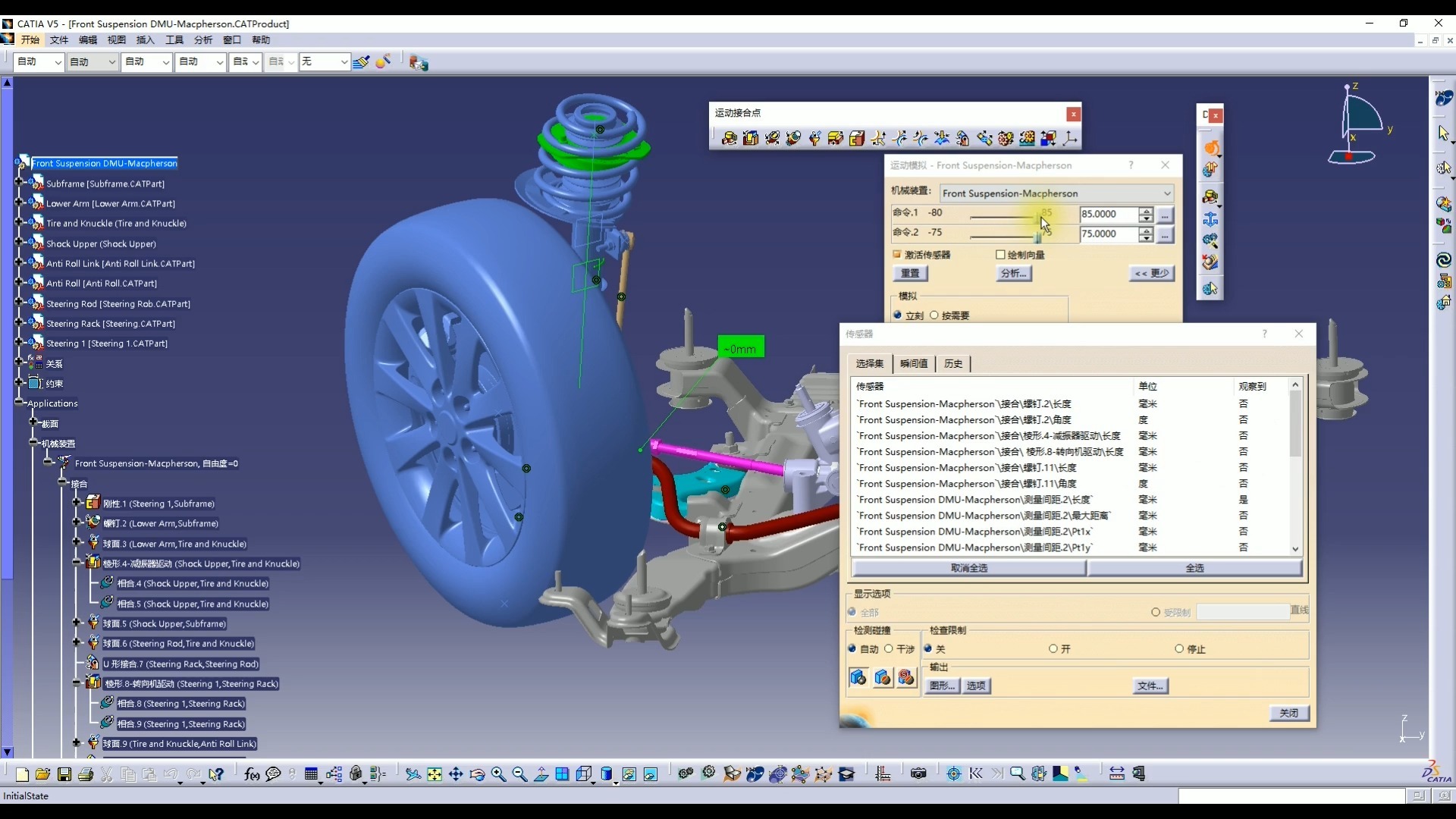1456x819 pixels.
Task: Select 干涉 collision detection radio button
Action: [889, 649]
